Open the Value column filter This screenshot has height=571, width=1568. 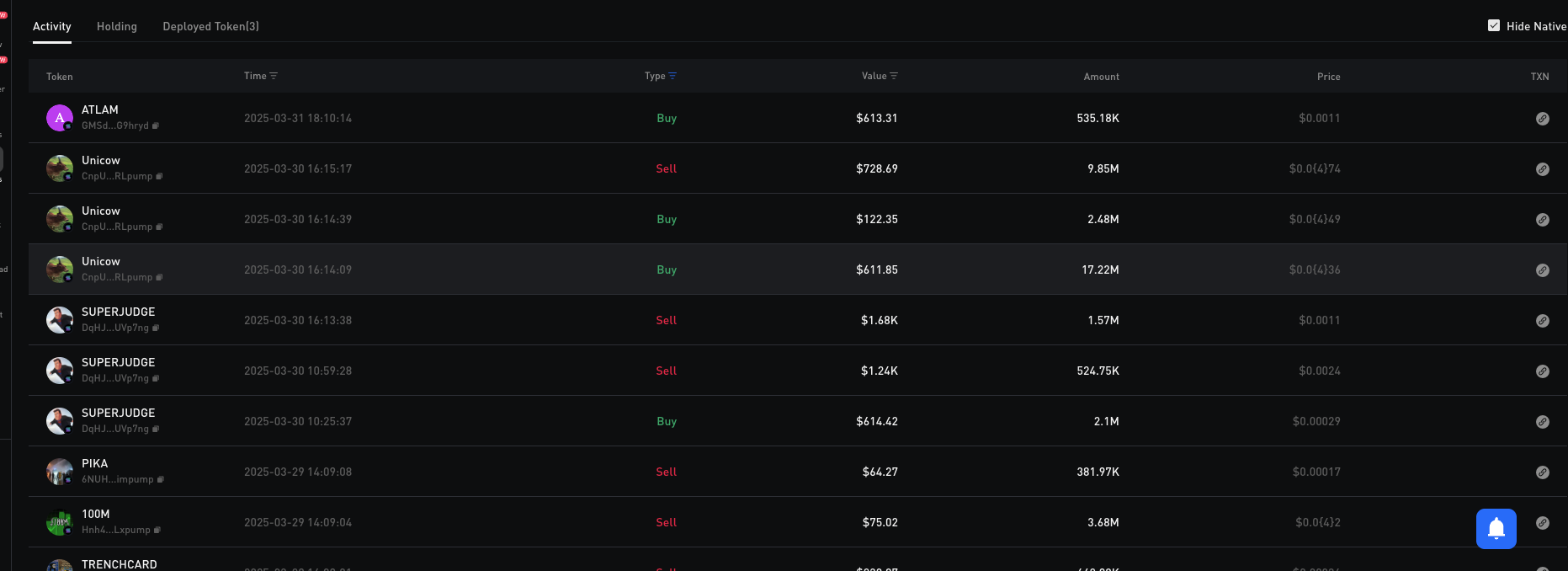pos(894,76)
